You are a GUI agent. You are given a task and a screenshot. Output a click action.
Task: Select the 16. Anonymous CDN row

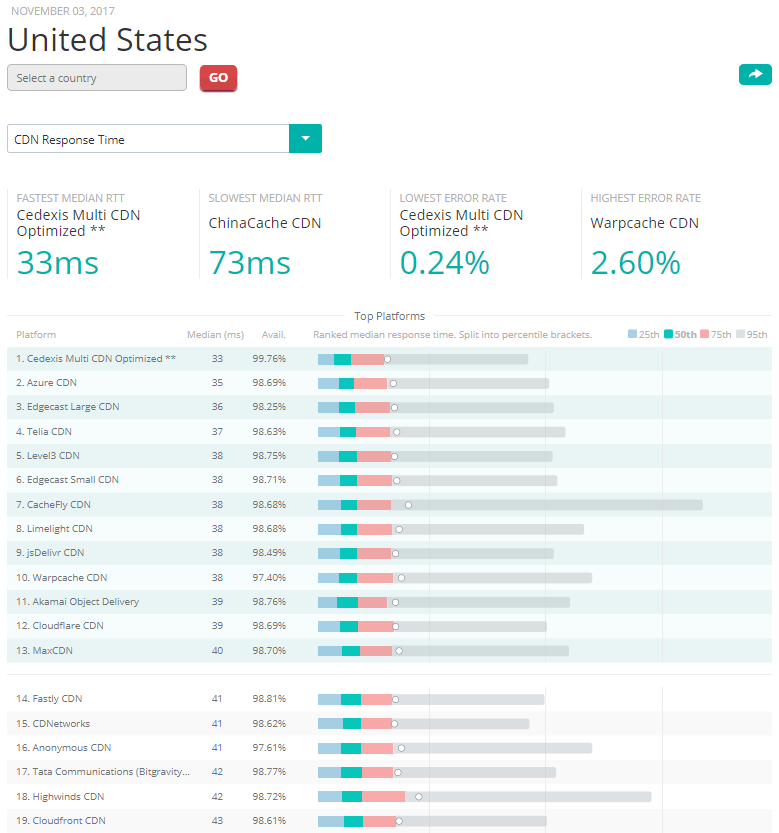(390, 747)
